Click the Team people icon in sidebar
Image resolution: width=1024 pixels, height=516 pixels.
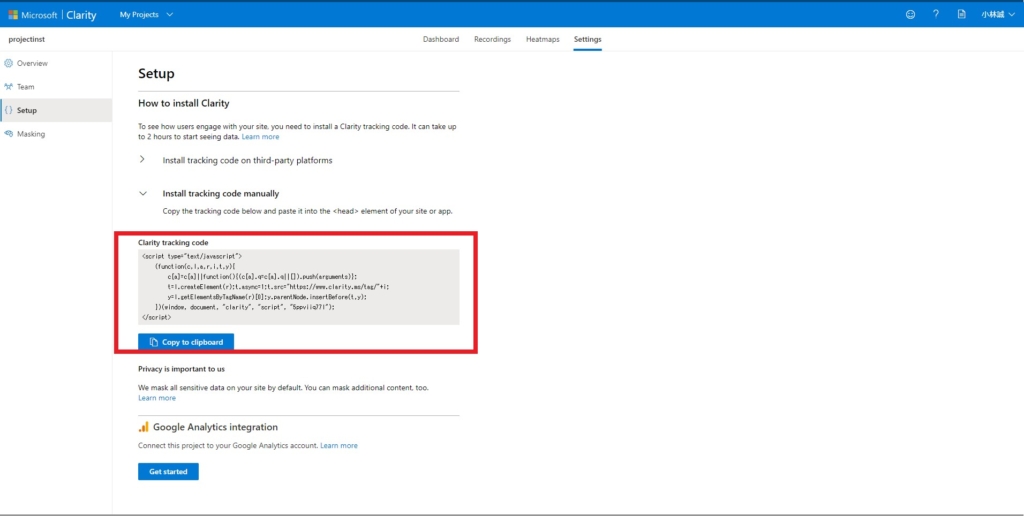[8, 87]
